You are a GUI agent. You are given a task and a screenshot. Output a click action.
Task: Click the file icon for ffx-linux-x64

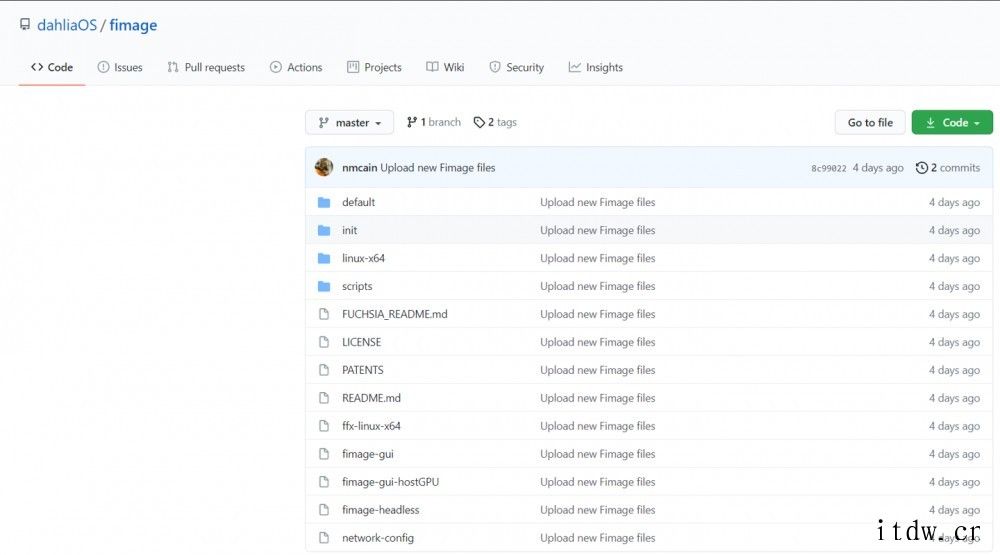click(x=324, y=426)
